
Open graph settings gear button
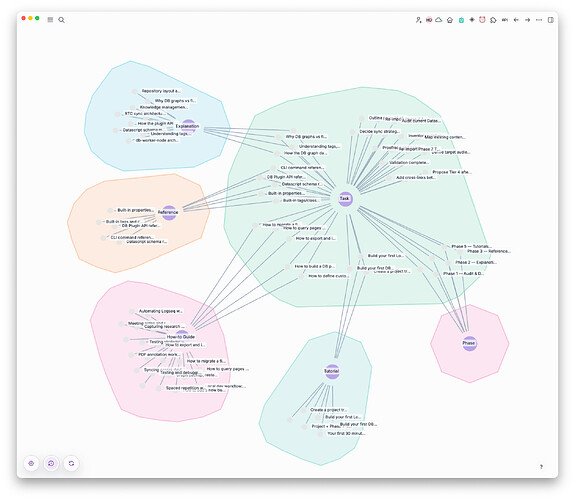pos(31,463)
